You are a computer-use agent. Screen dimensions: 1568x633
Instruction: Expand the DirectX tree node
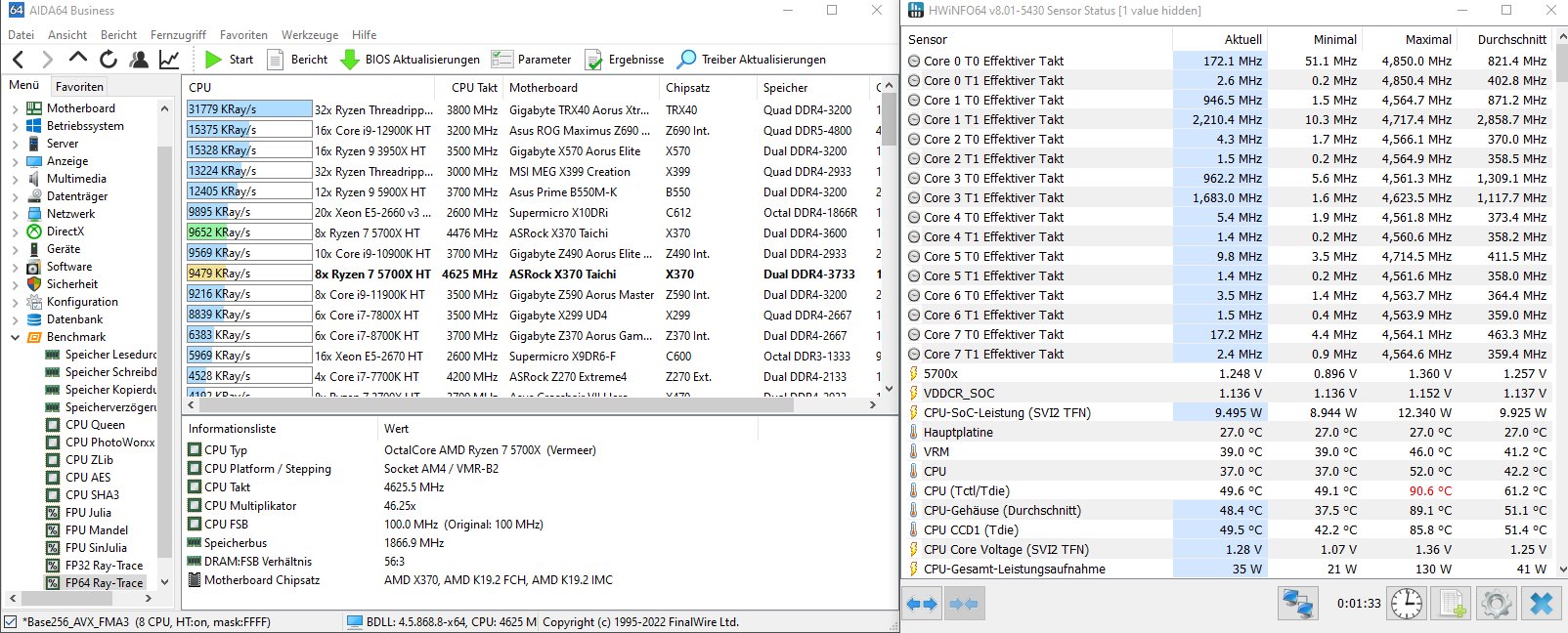(15, 232)
